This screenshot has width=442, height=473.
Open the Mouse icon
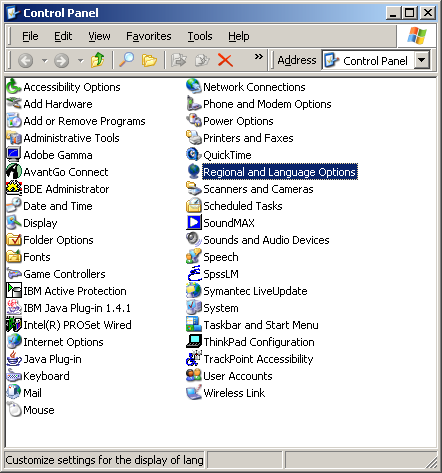point(14,410)
